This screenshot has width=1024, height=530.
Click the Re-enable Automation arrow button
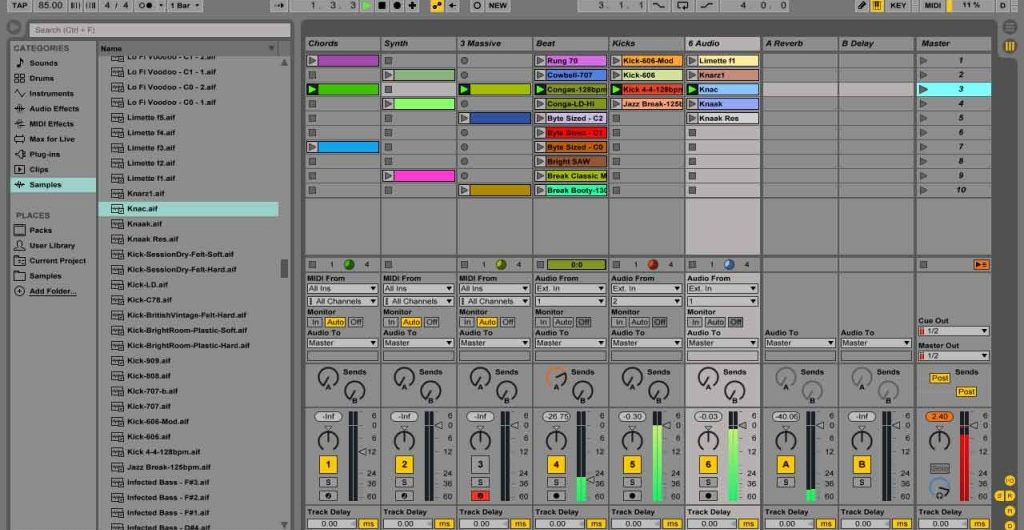pos(452,5)
